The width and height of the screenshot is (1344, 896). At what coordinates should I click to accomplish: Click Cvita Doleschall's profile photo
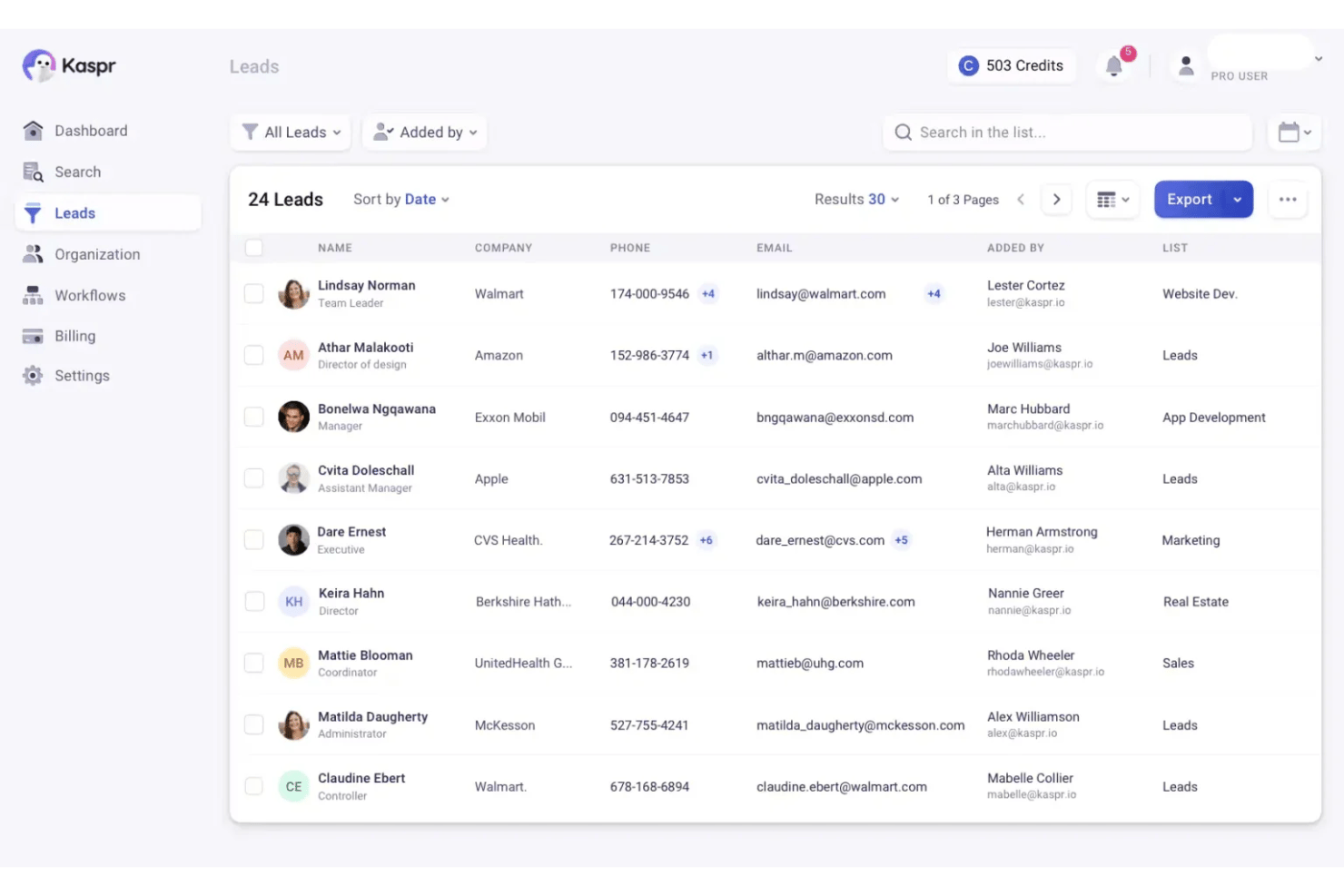pyautogui.click(x=293, y=478)
